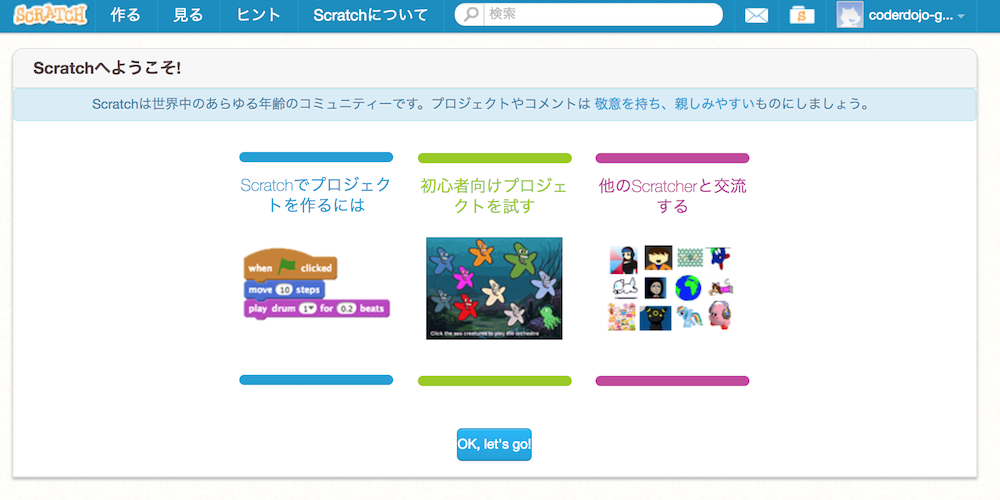The image size is (1000, 500).
Task: Click the 'play drum' purple block
Action: coord(316,309)
